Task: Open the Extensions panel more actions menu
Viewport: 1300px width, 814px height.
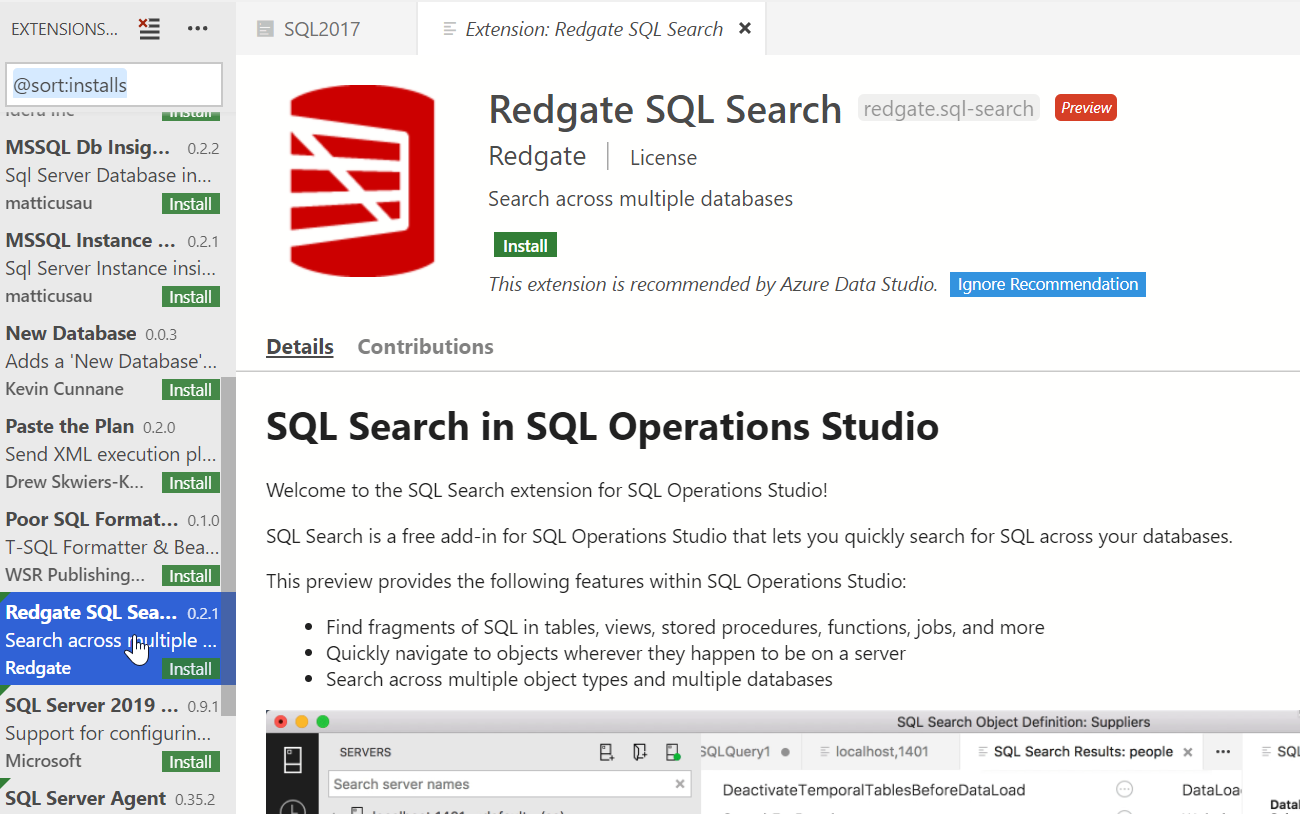Action: (x=198, y=29)
